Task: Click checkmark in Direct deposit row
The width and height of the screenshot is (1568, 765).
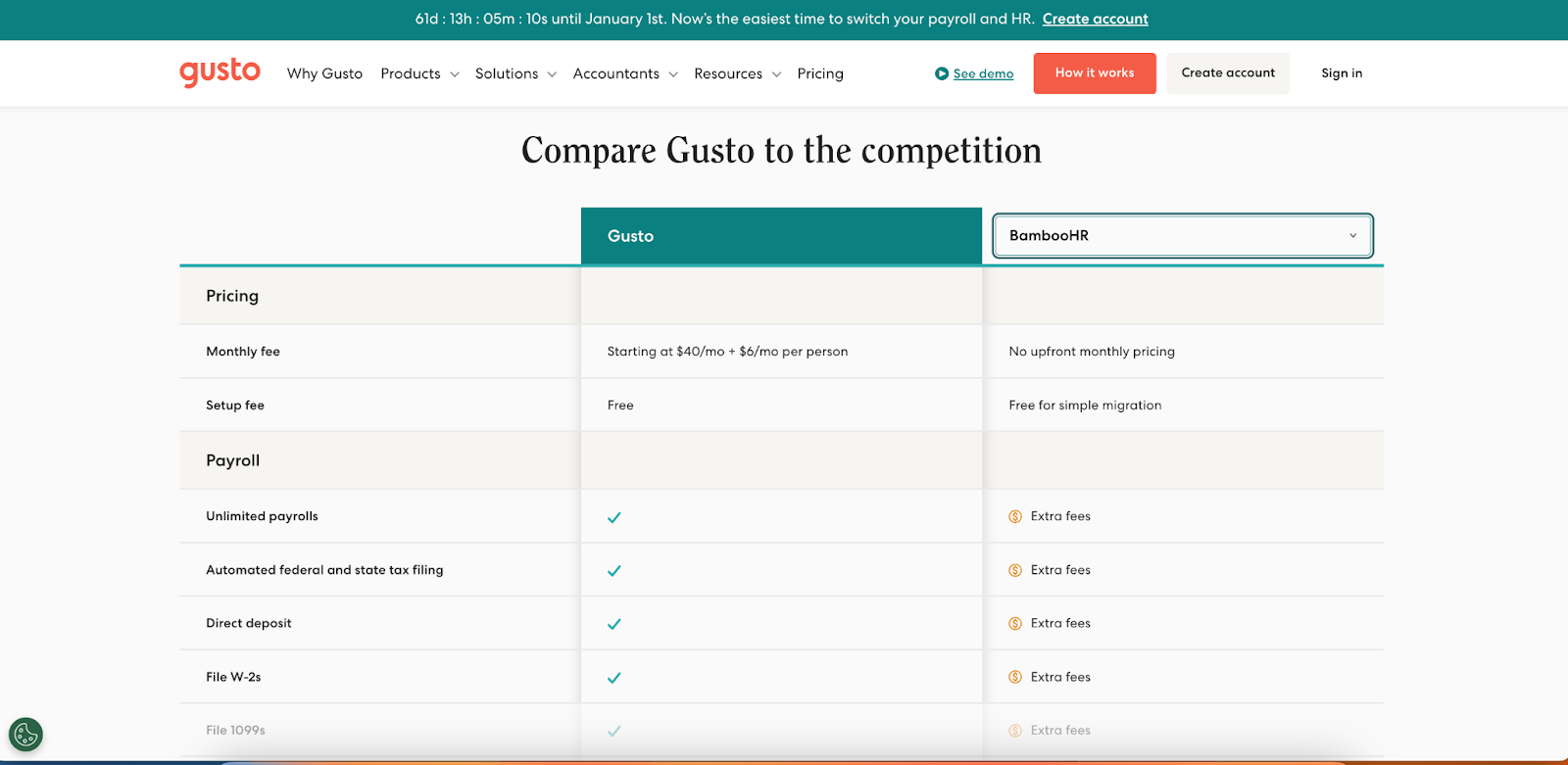Action: tap(614, 624)
